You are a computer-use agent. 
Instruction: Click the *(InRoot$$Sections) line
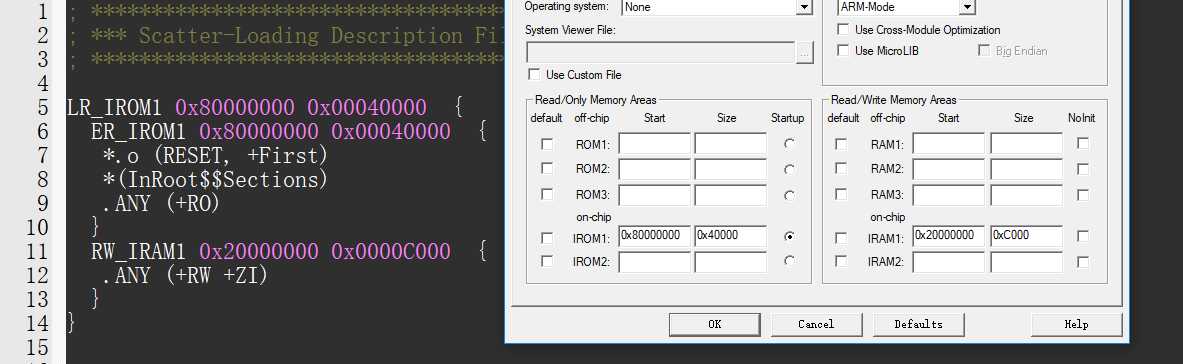click(215, 180)
